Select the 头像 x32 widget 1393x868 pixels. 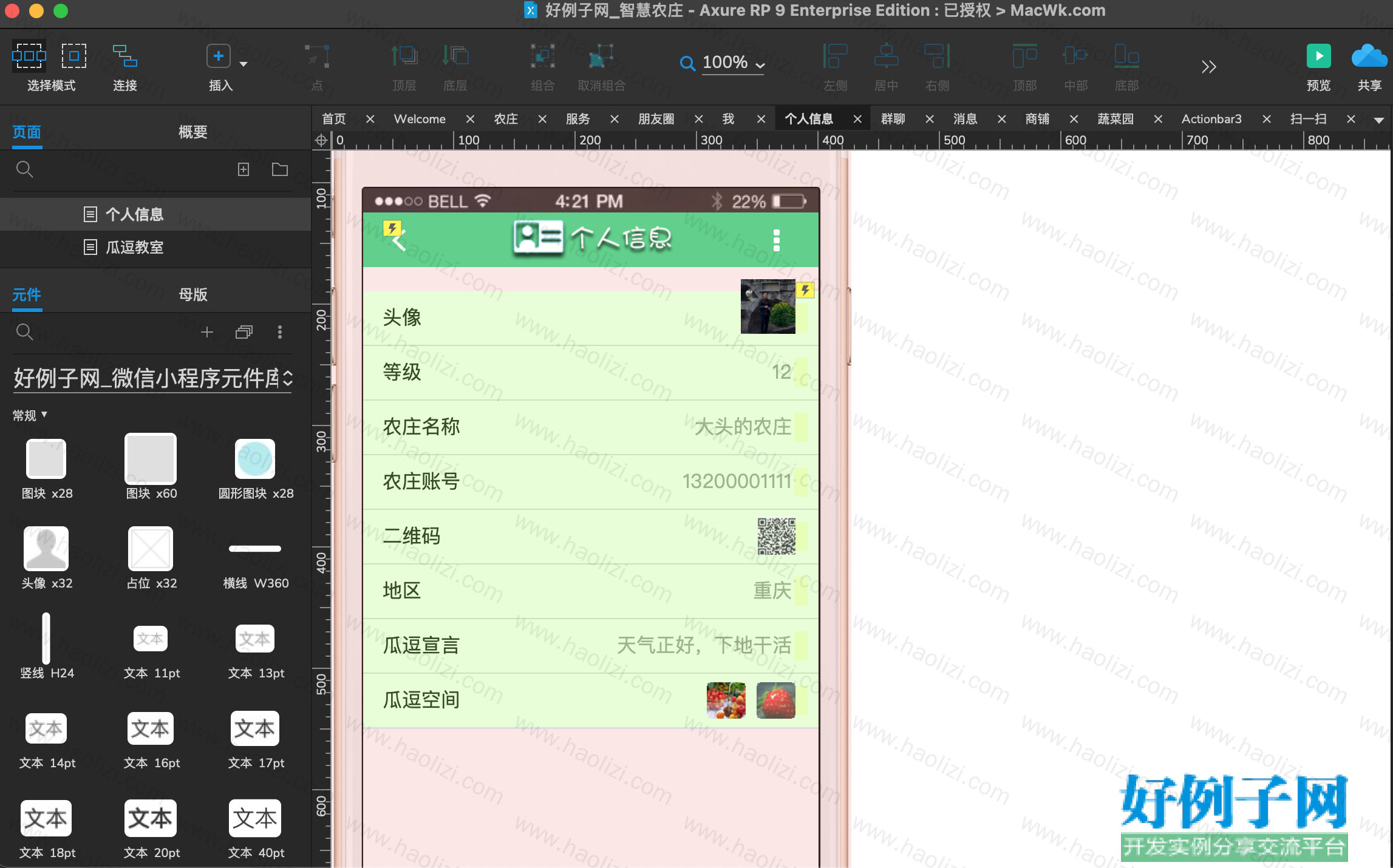(x=47, y=558)
